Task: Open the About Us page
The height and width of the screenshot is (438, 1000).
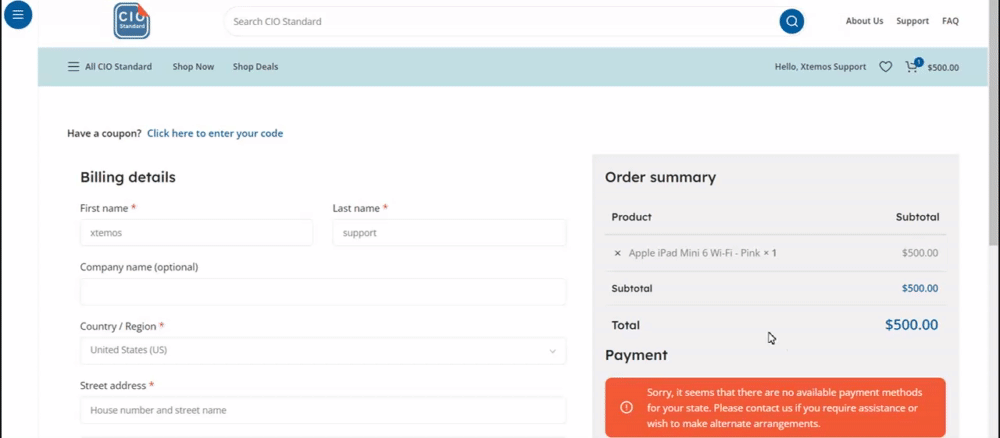Action: pos(864,21)
